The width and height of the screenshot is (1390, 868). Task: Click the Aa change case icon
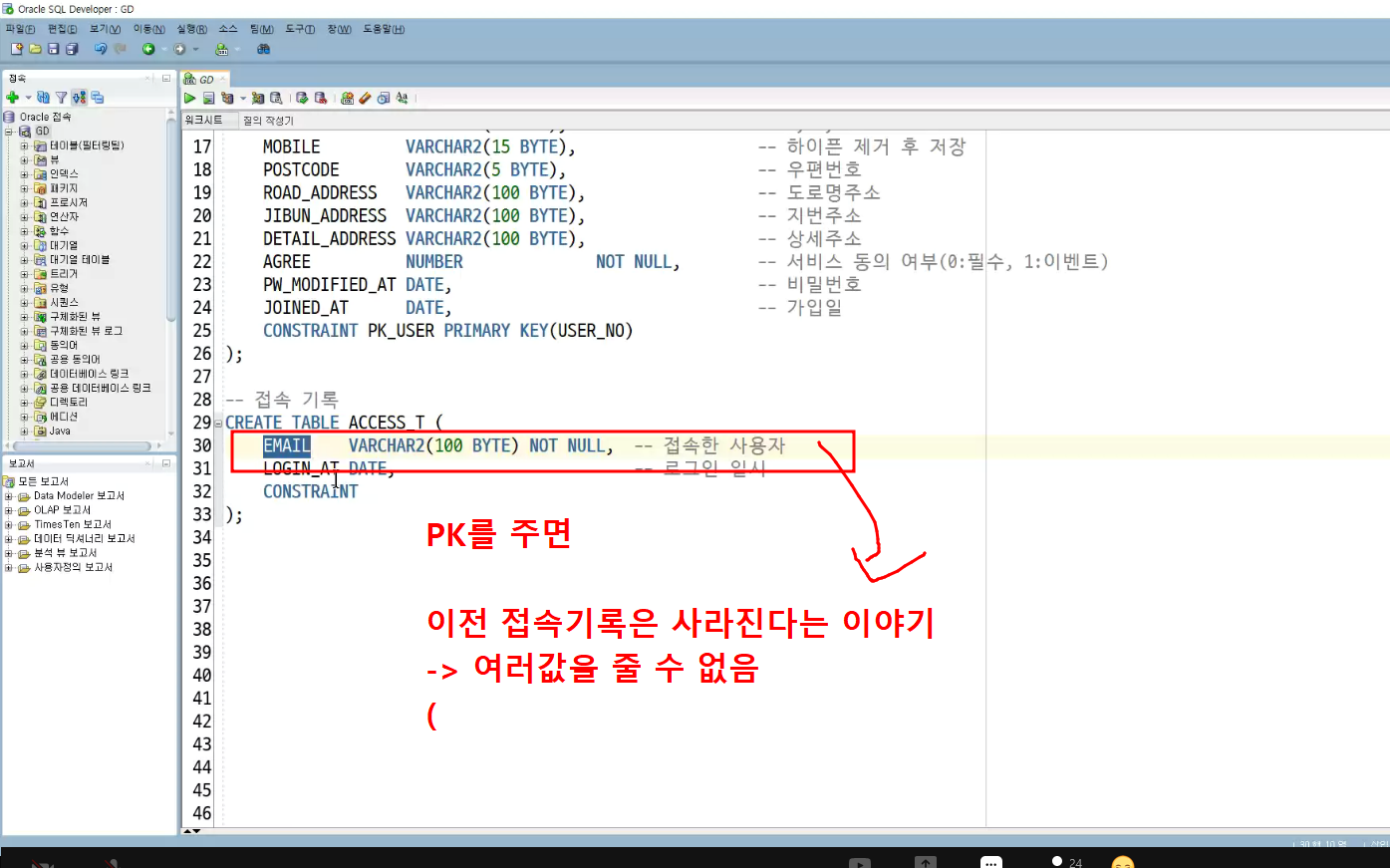402,98
